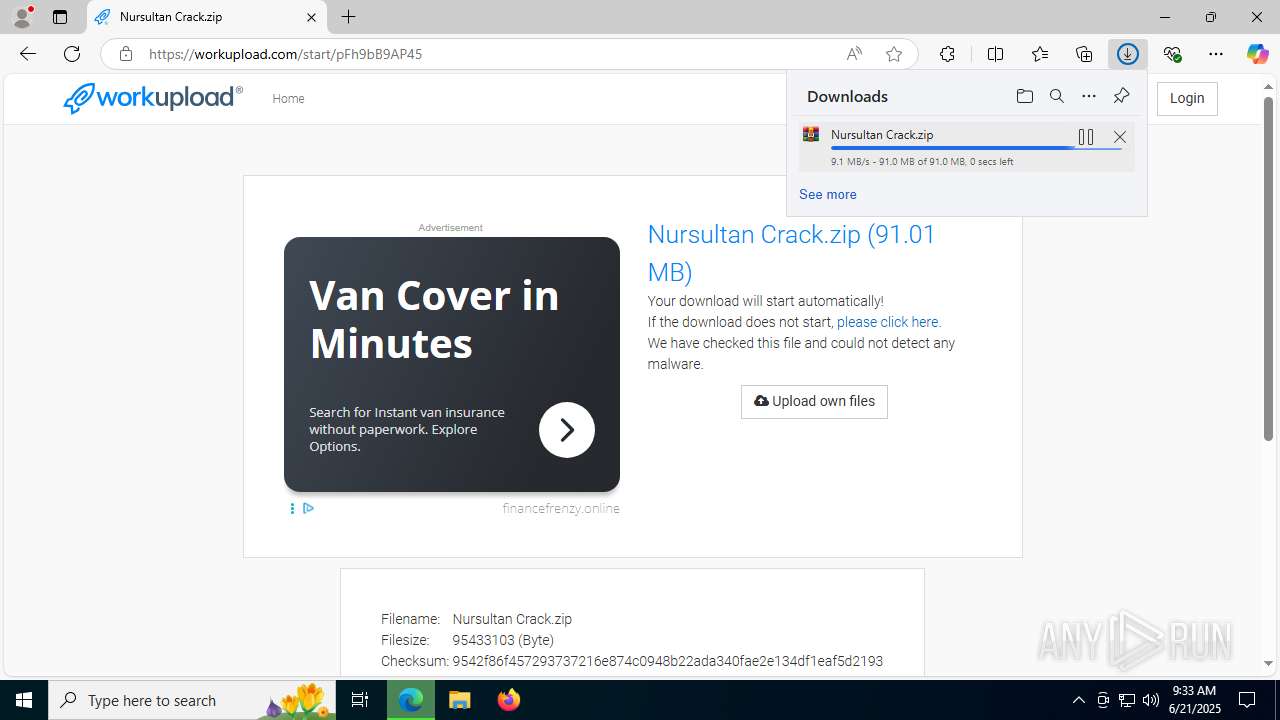Viewport: 1280px width, 720px height.
Task: Click ad options dots icon
Action: 292,508
